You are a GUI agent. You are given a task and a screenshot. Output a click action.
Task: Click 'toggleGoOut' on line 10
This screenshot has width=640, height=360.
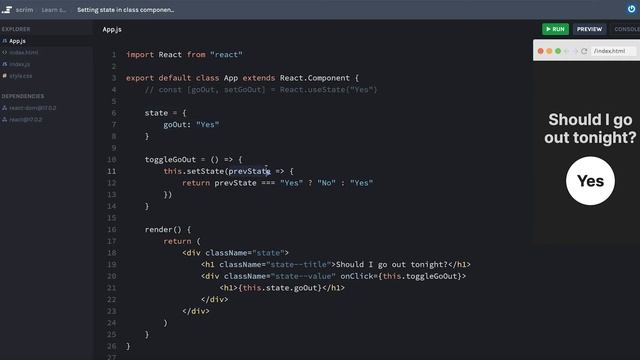point(170,159)
